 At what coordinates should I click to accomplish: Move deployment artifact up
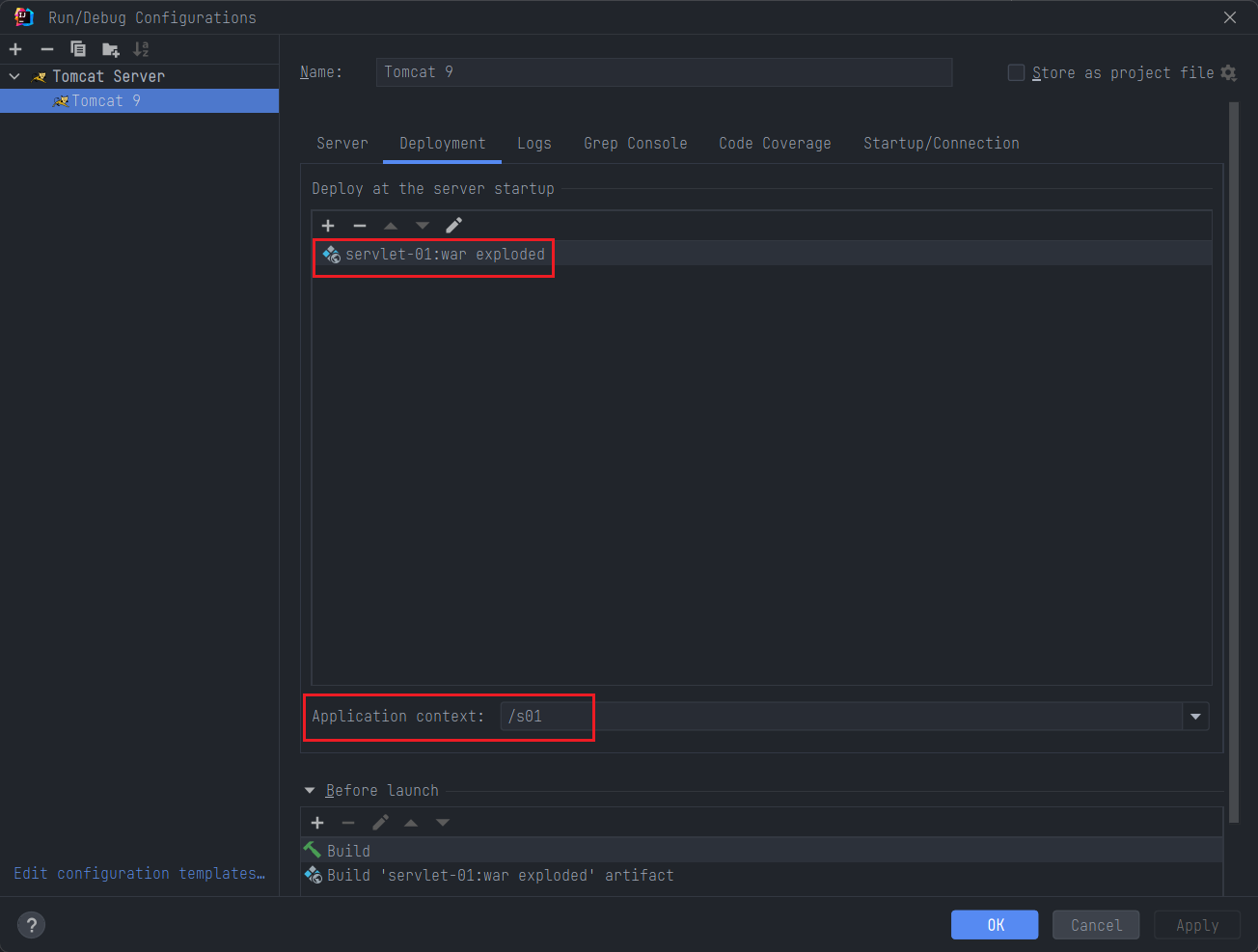[391, 226]
